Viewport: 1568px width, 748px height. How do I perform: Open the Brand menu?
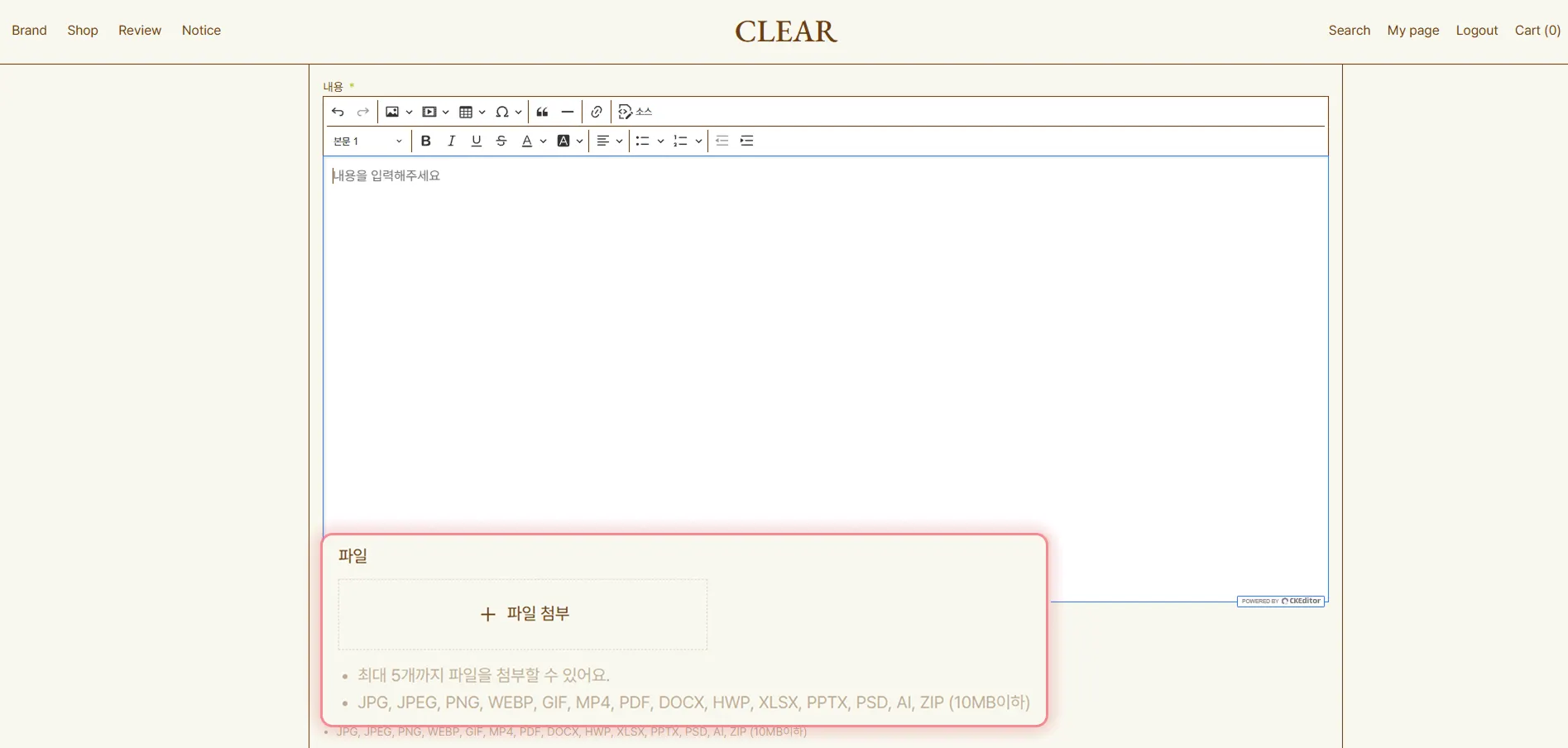(x=29, y=31)
